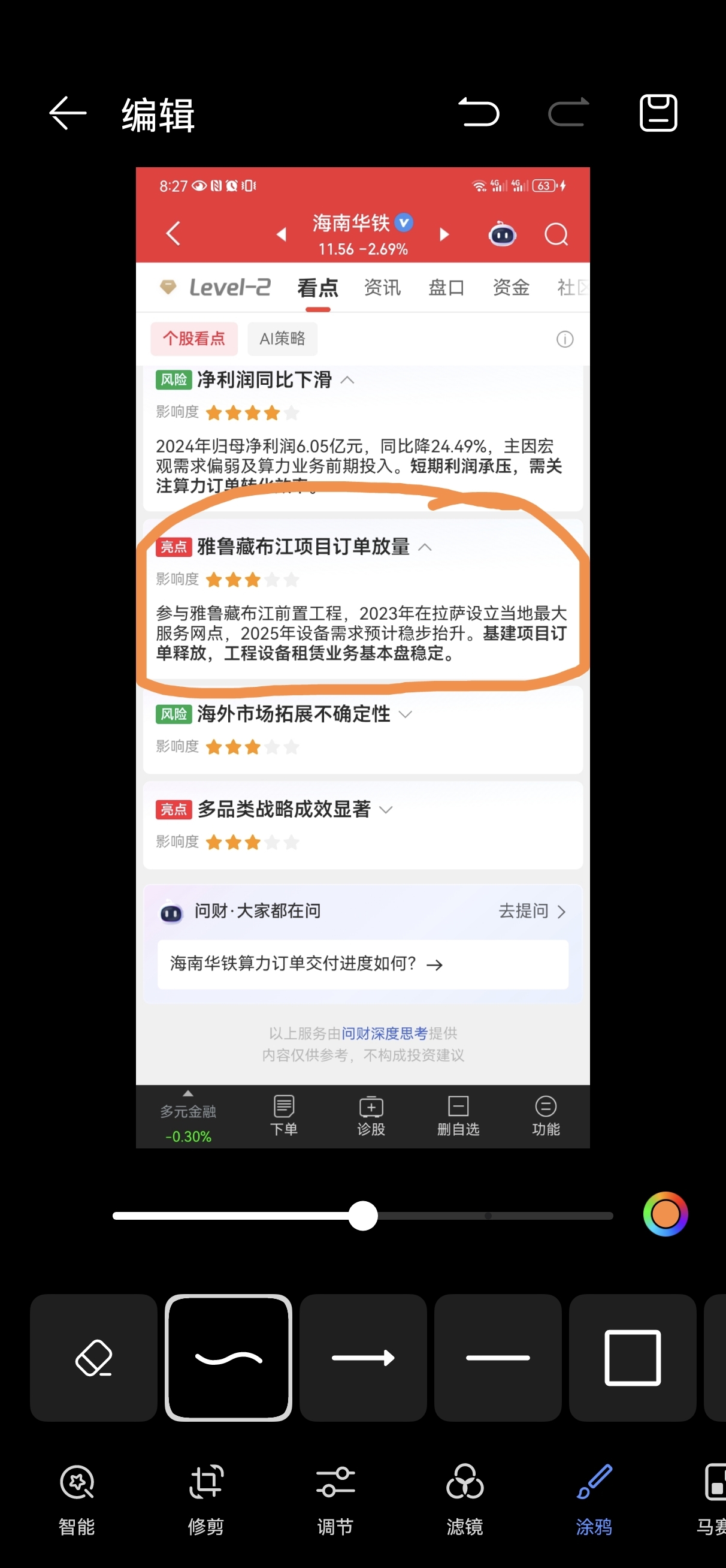Image resolution: width=726 pixels, height=1568 pixels.
Task: Select the straight line tool
Action: [x=498, y=1358]
